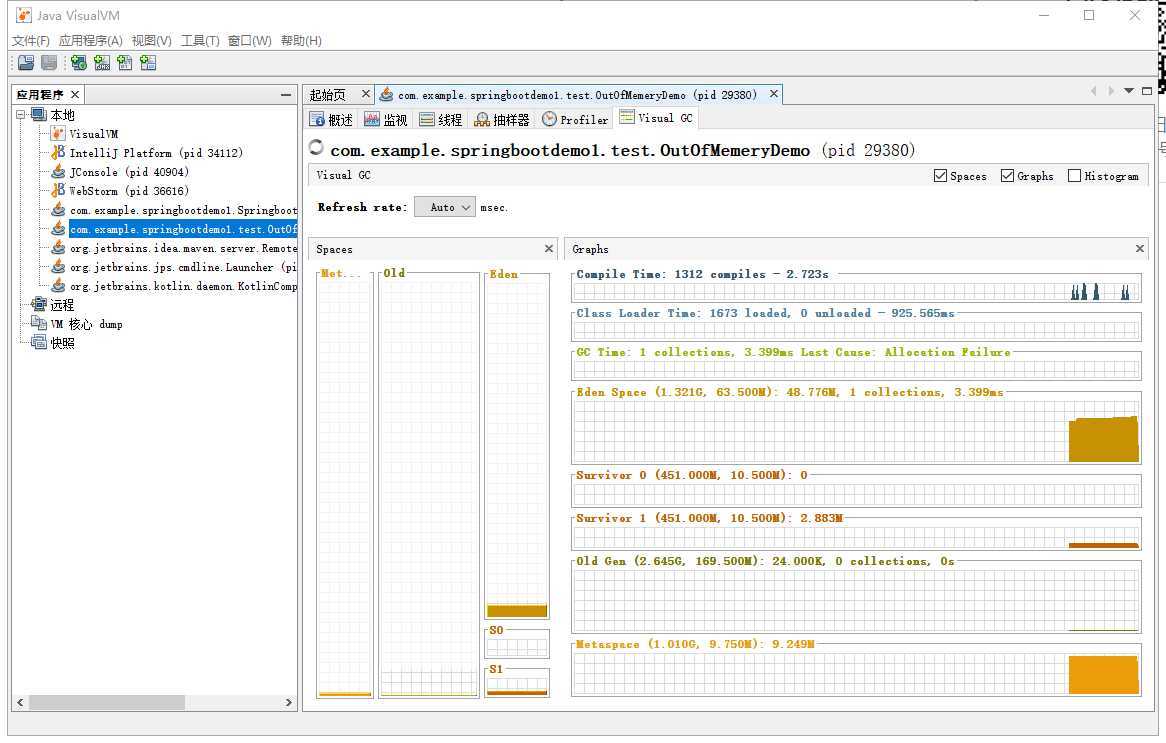Click the 抽样器 sampler tab icon

[482, 119]
